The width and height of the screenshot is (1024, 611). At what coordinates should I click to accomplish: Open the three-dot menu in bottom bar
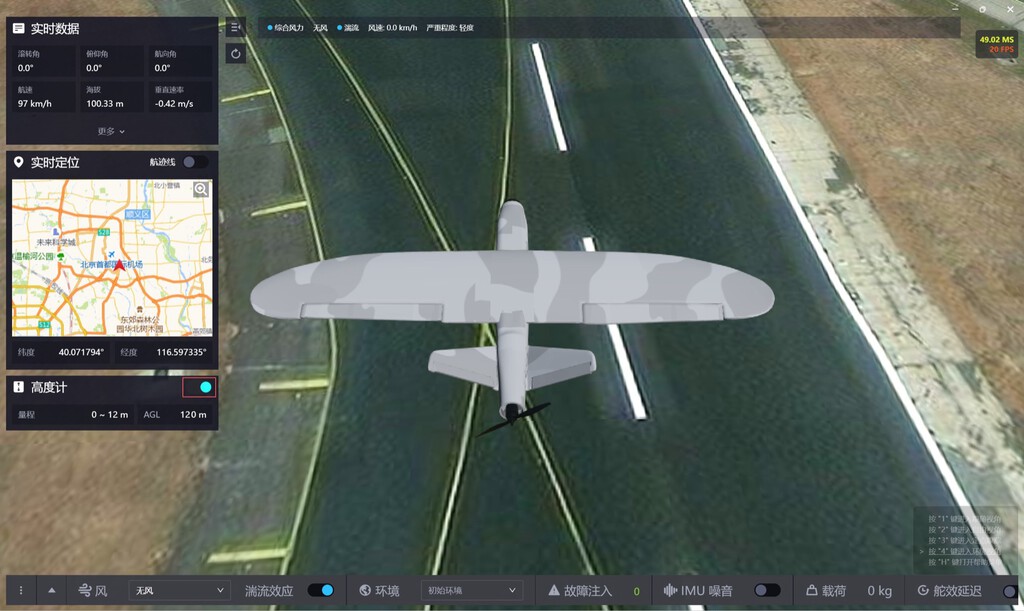(20, 591)
